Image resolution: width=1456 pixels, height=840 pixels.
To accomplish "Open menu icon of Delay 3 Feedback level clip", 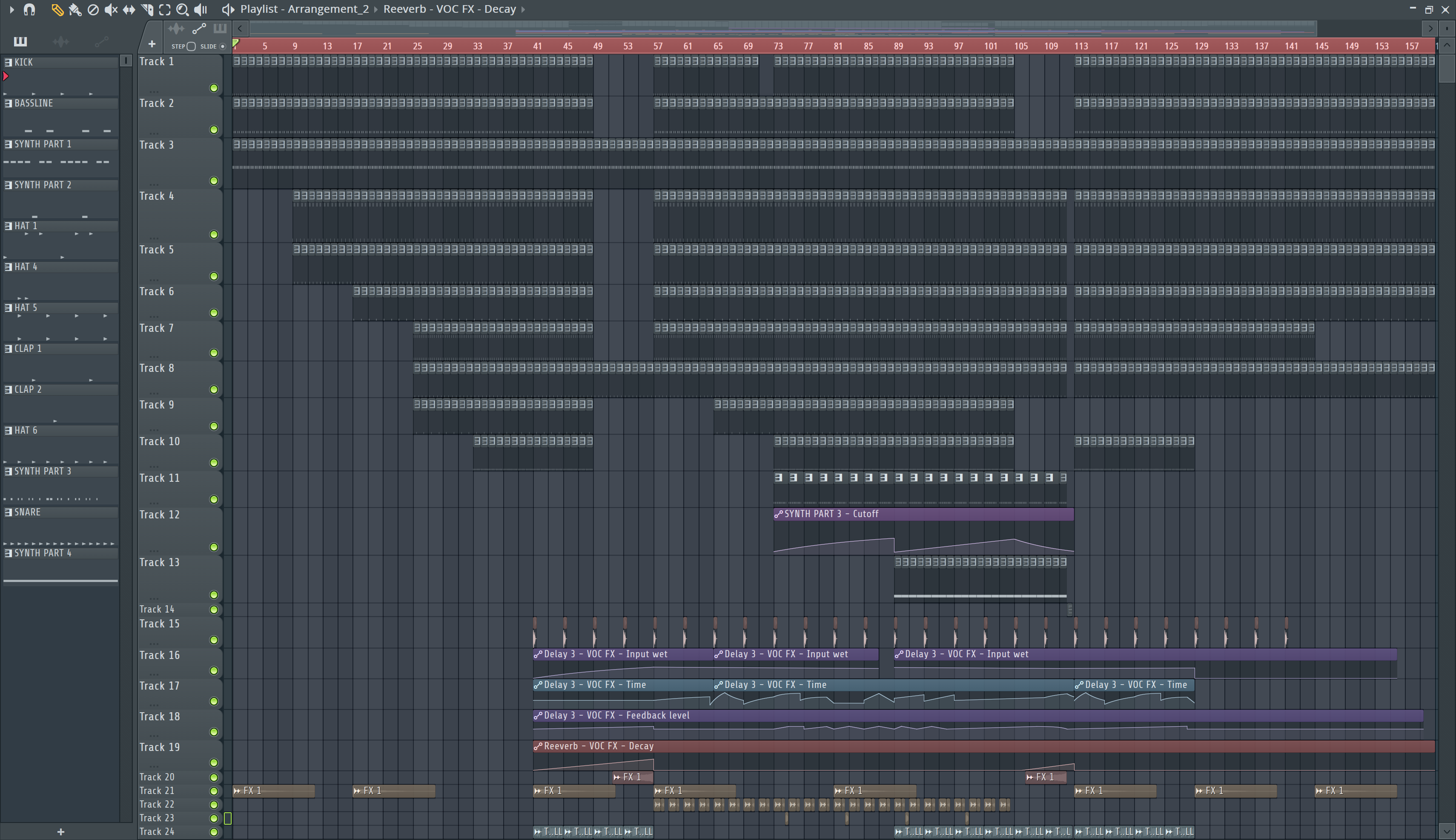I will point(538,716).
